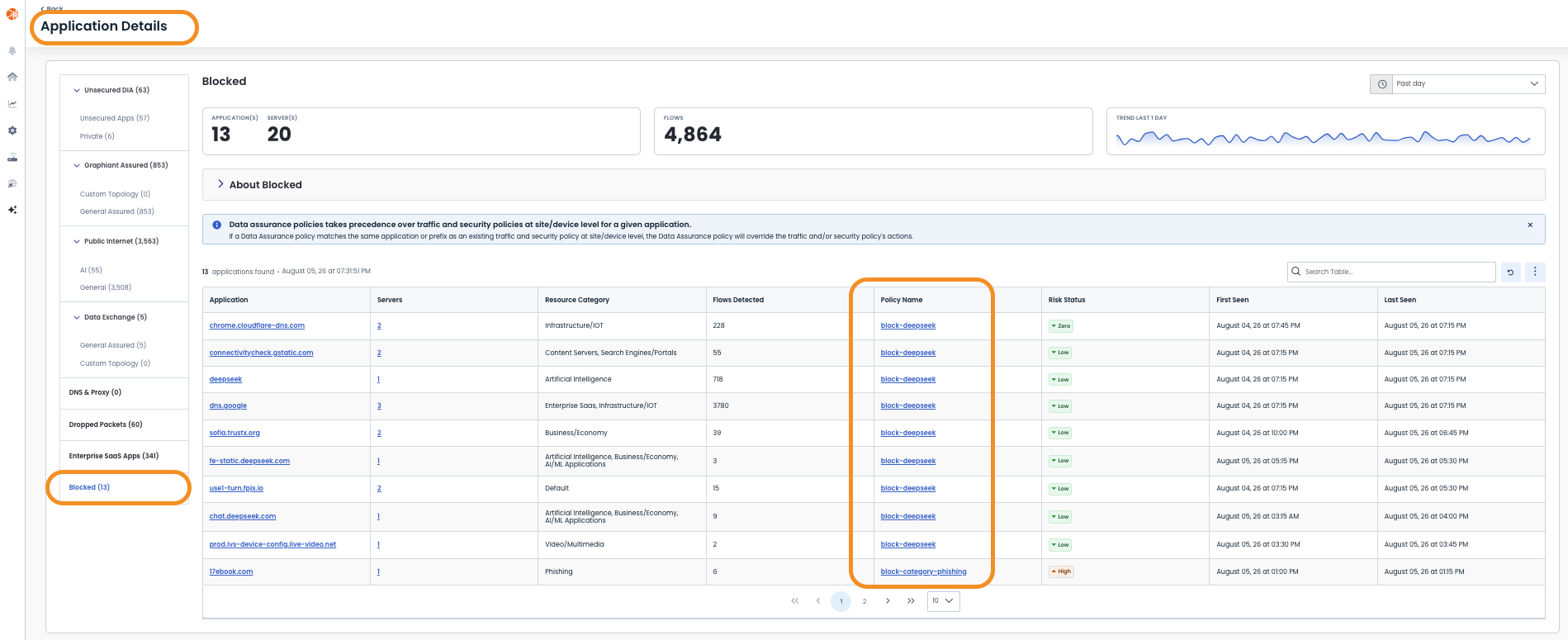Open sofia.trustx.org application link
The image size is (1568, 640).
coord(234,433)
